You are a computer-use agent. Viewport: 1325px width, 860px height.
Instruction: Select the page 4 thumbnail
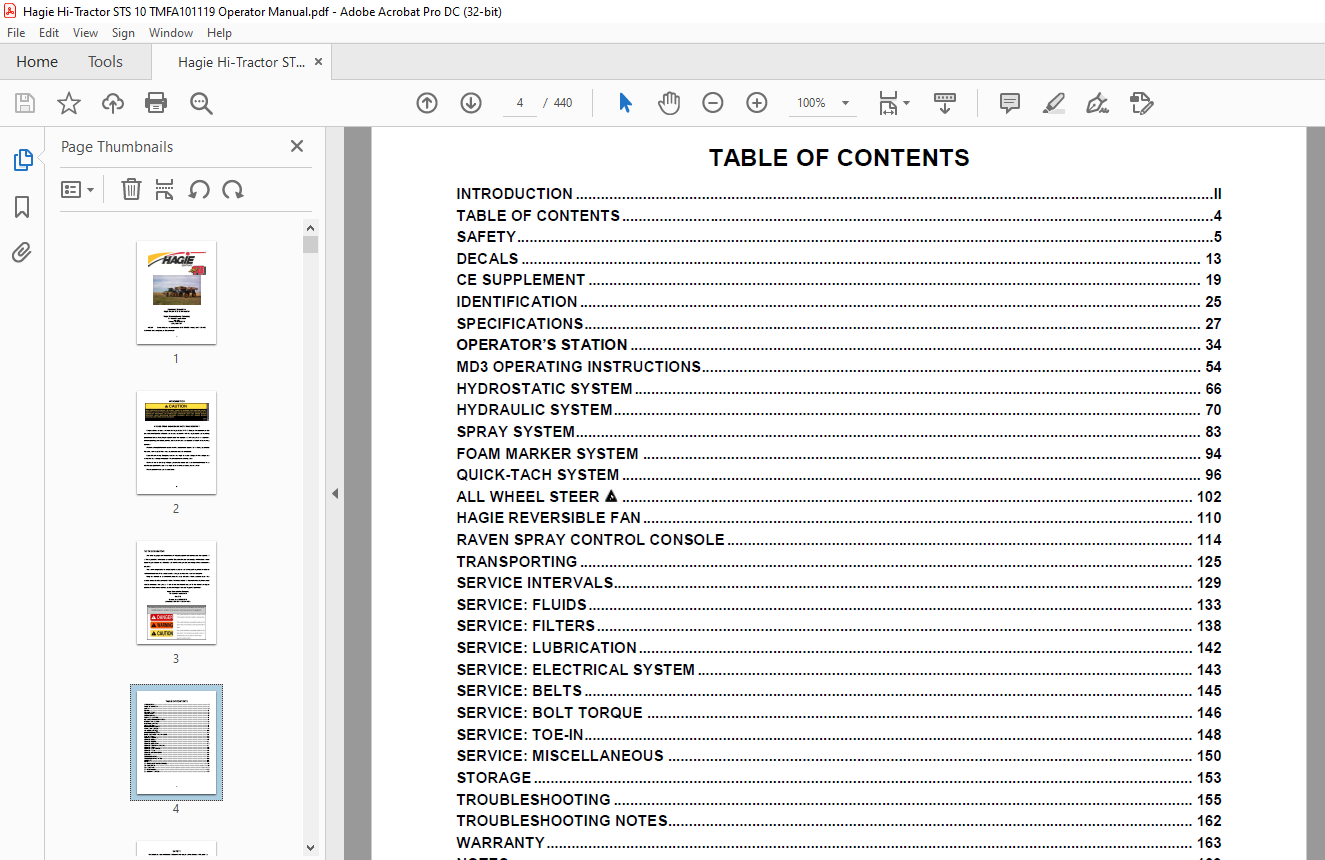[x=176, y=742]
